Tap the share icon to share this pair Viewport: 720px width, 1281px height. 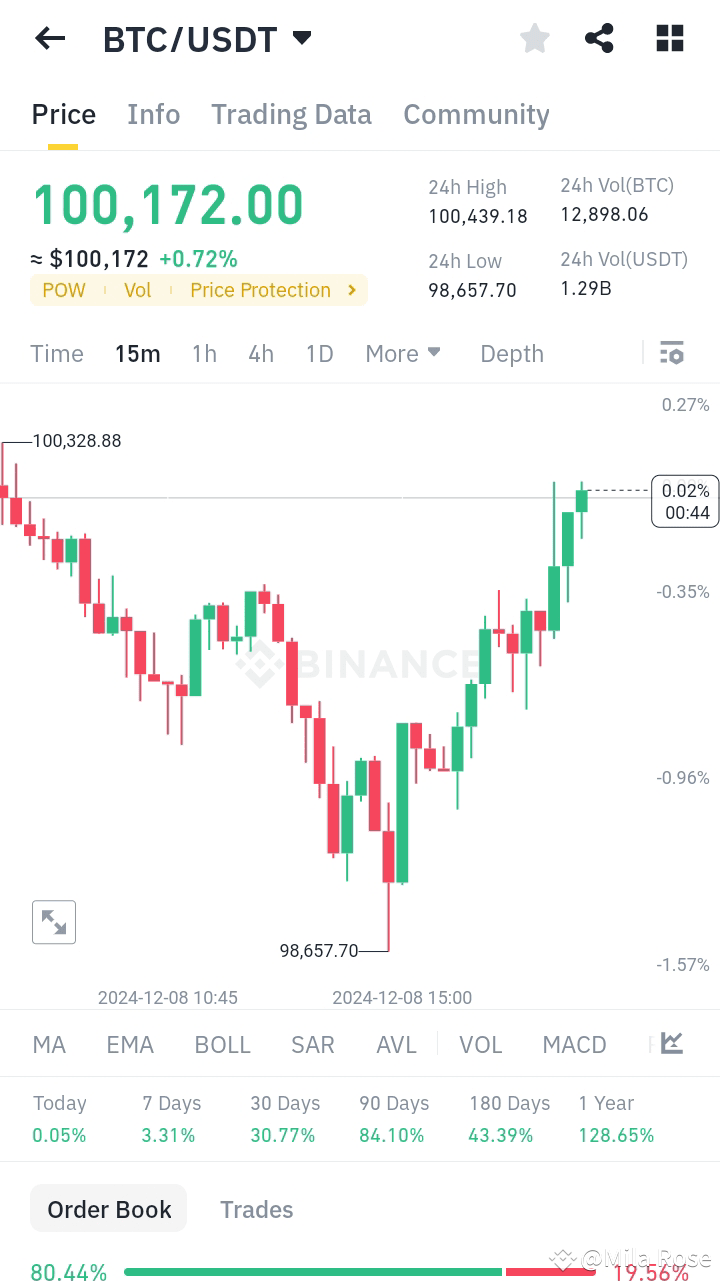pyautogui.click(x=599, y=38)
